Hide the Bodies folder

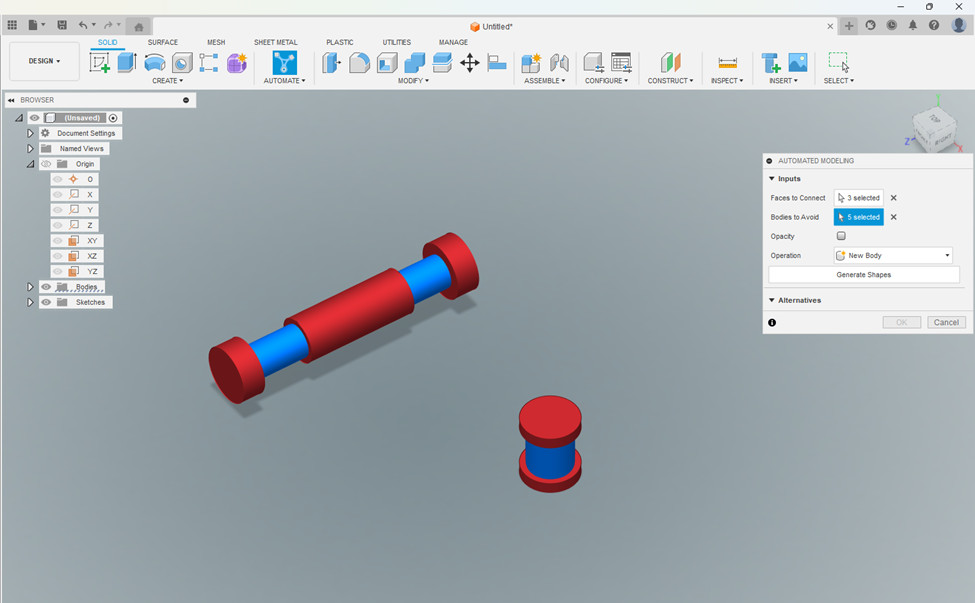point(46,287)
